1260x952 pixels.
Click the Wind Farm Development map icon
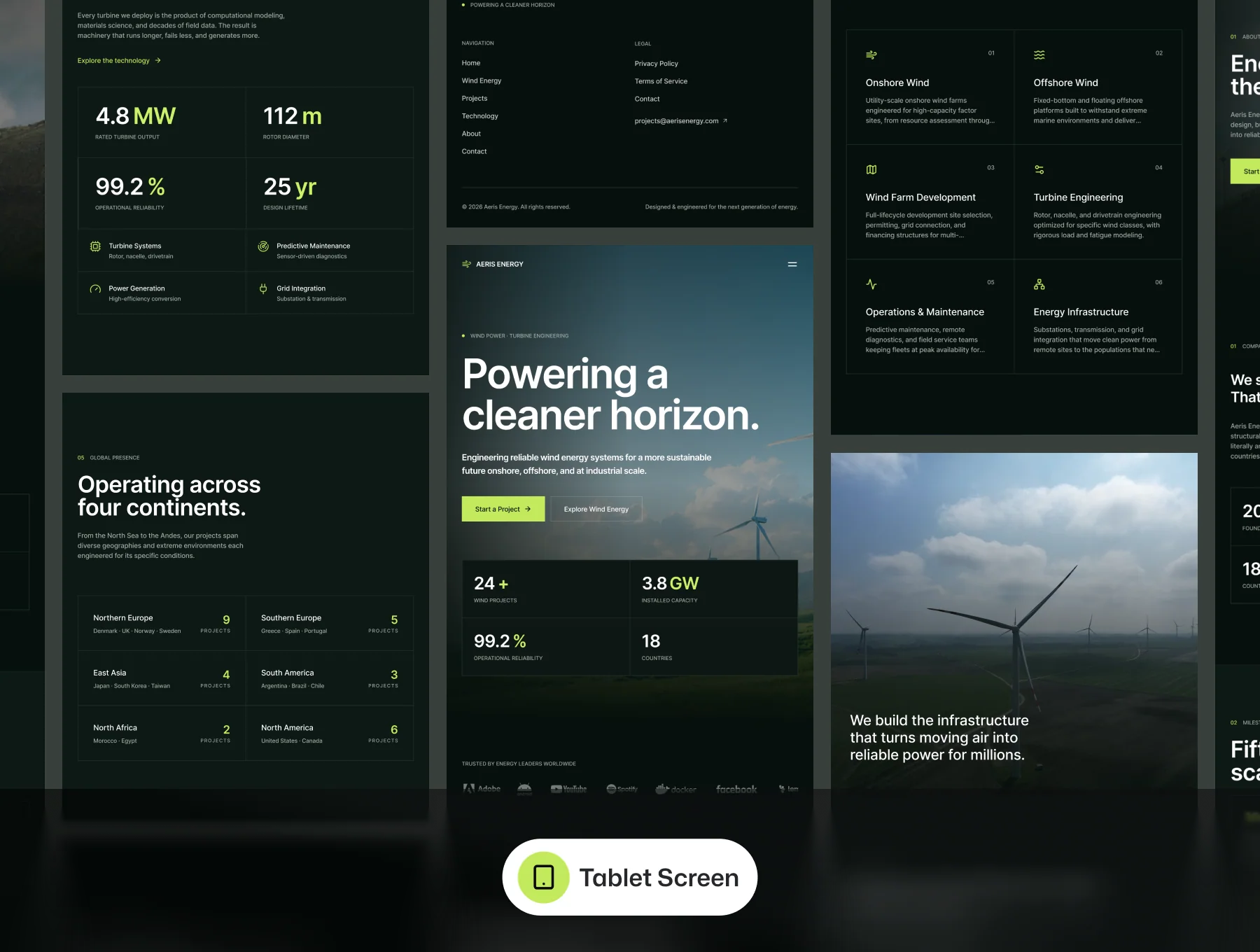[x=871, y=169]
